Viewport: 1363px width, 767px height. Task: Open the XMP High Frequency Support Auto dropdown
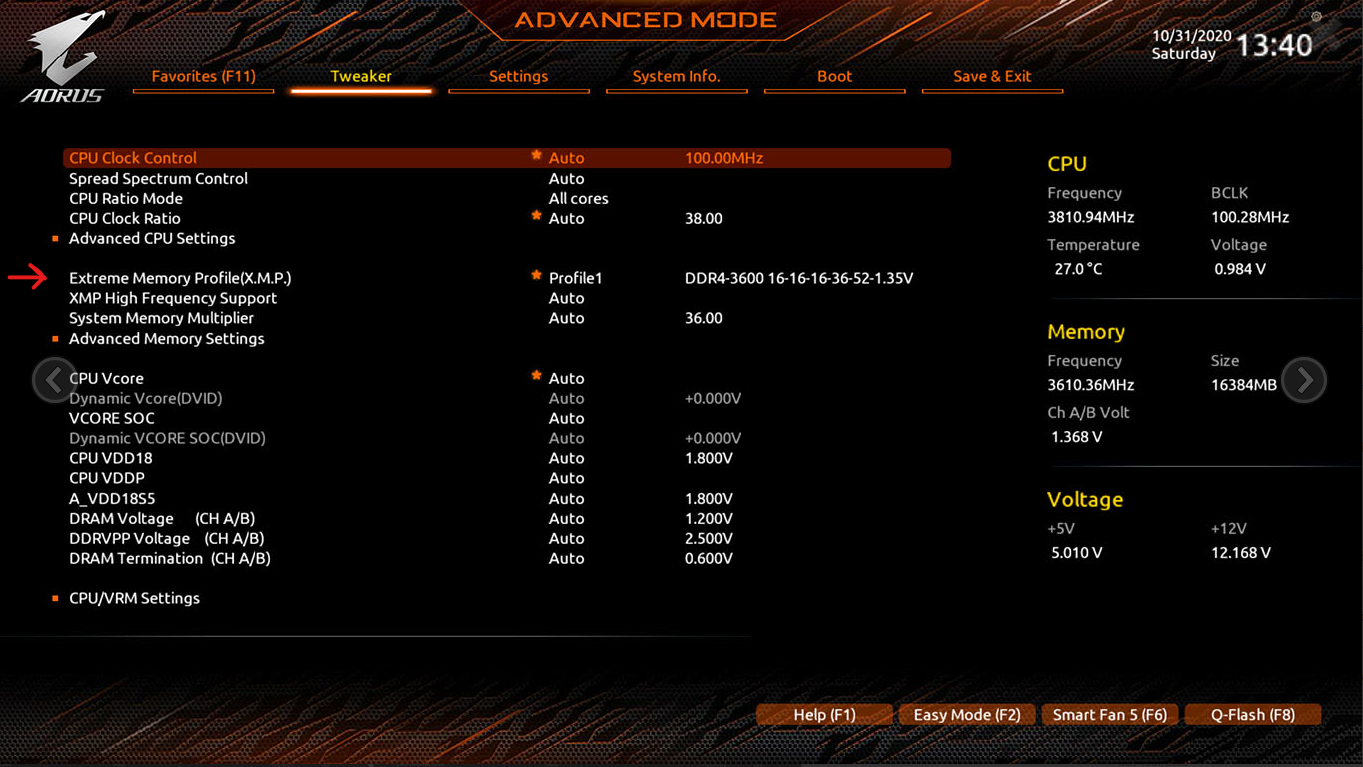tap(566, 298)
